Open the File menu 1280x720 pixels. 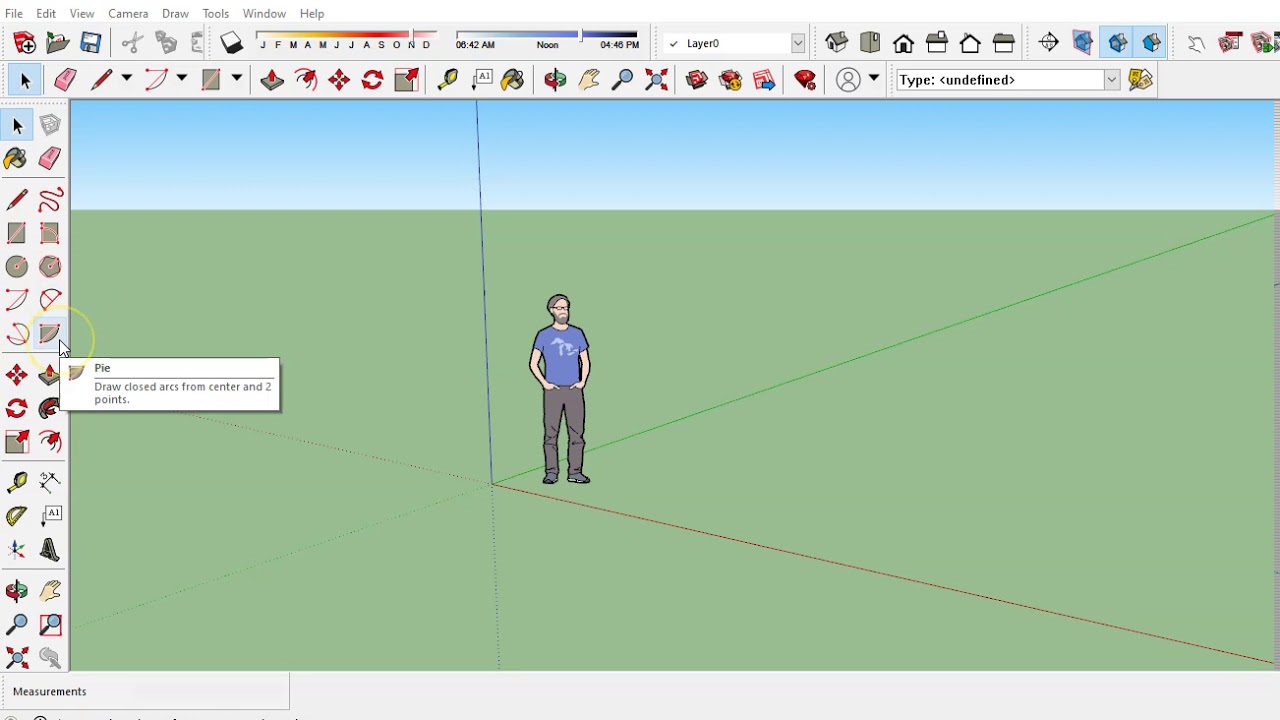tap(14, 13)
